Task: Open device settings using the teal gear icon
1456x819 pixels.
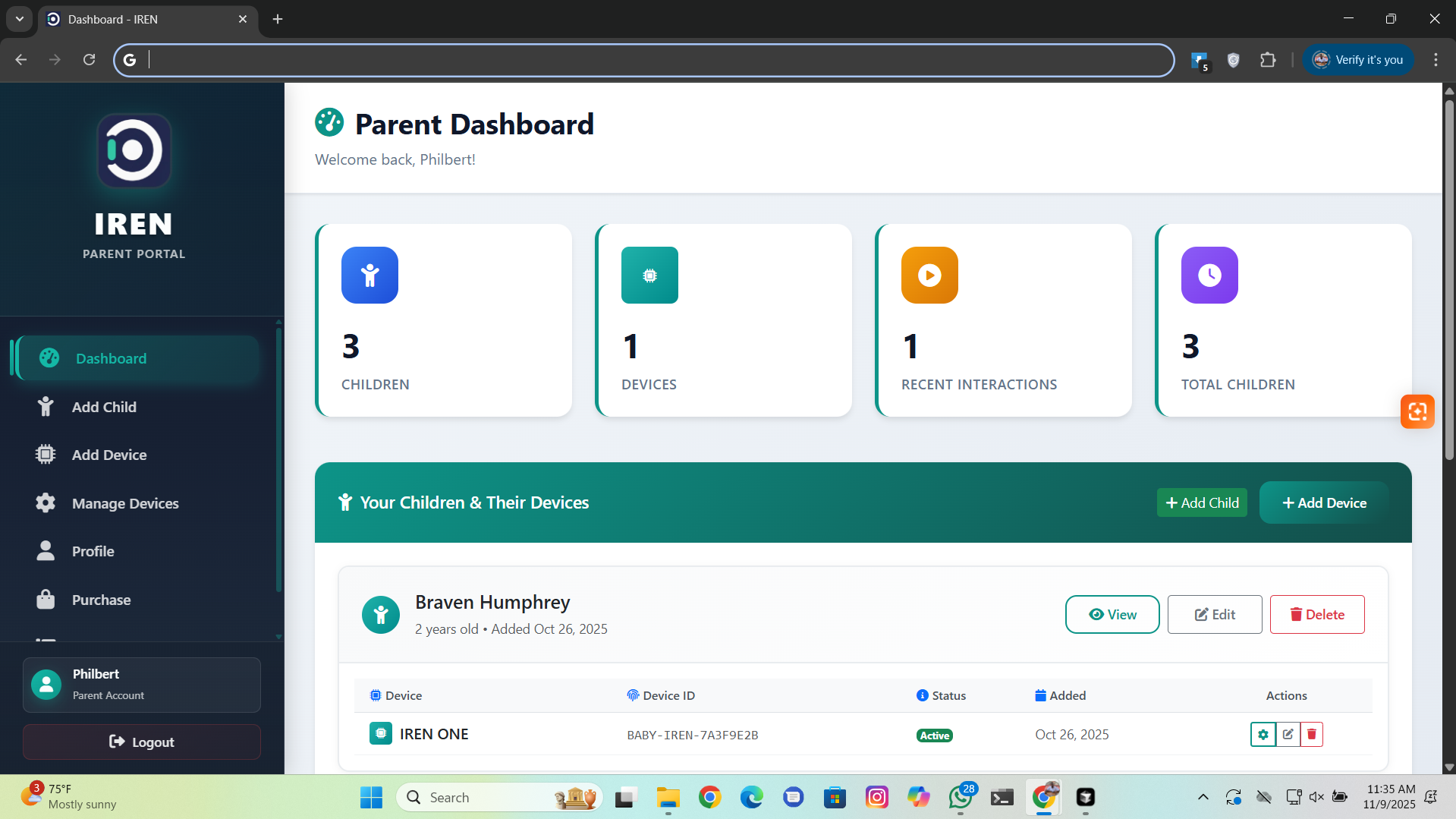Action: 1263,734
